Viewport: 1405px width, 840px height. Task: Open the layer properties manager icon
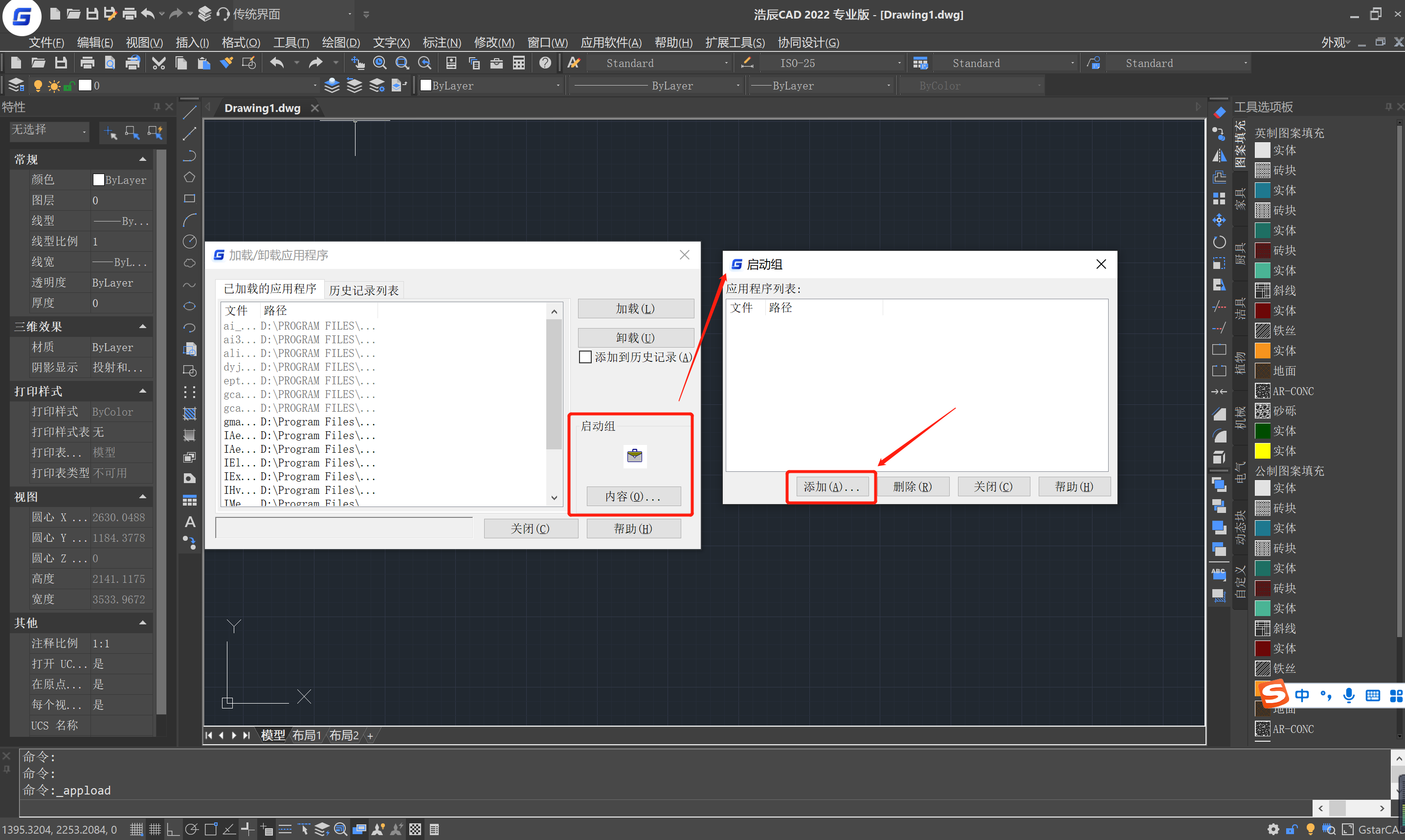point(17,86)
